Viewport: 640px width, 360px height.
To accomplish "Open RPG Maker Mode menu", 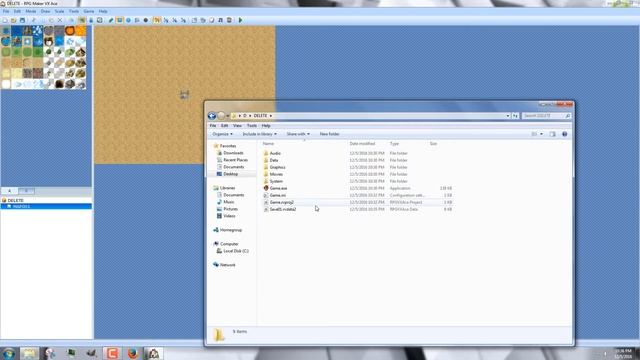I will 31,11.
